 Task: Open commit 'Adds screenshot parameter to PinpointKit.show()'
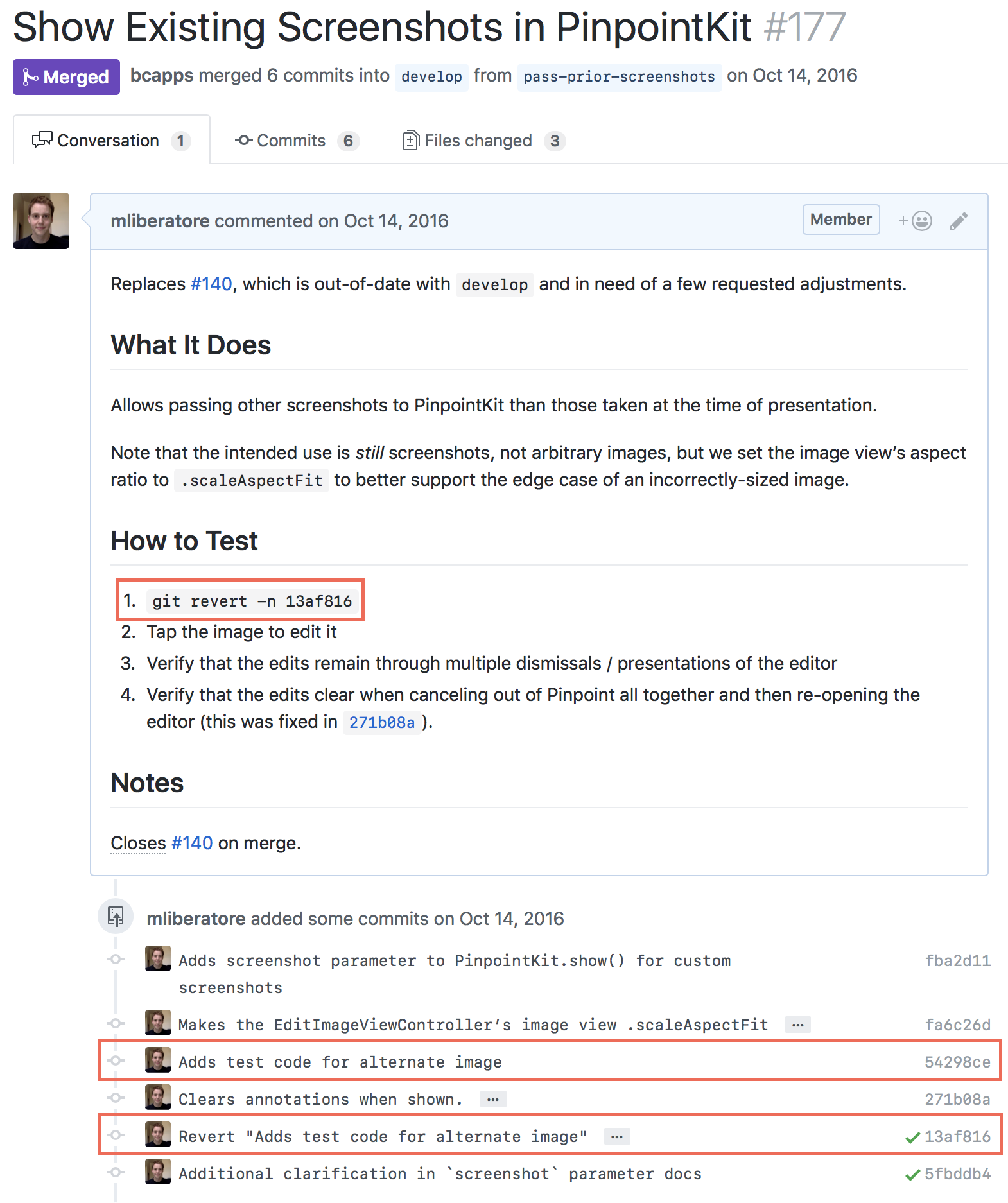[455, 974]
